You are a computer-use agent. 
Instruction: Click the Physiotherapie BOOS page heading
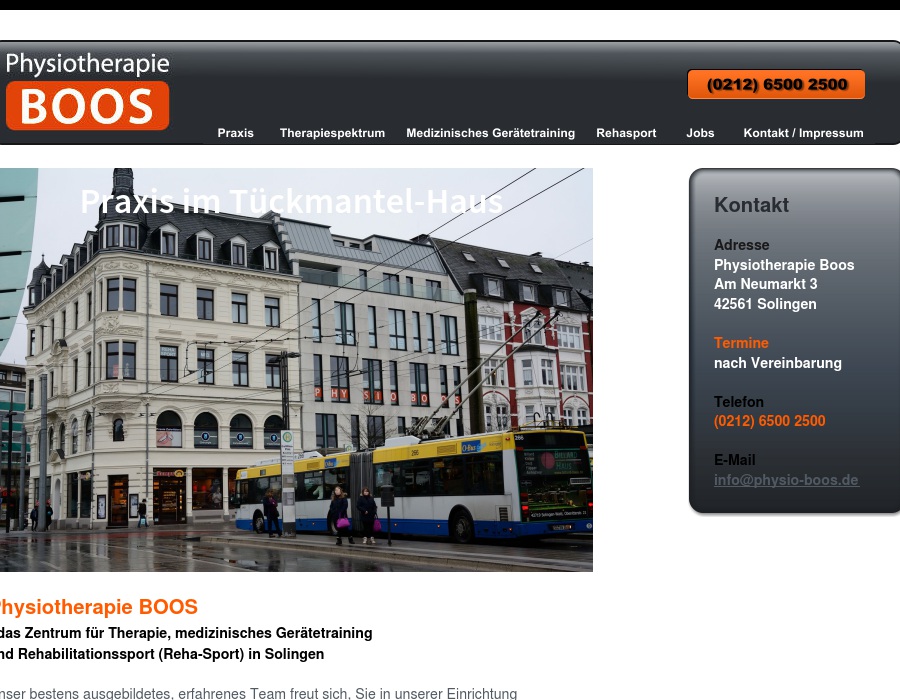point(98,607)
